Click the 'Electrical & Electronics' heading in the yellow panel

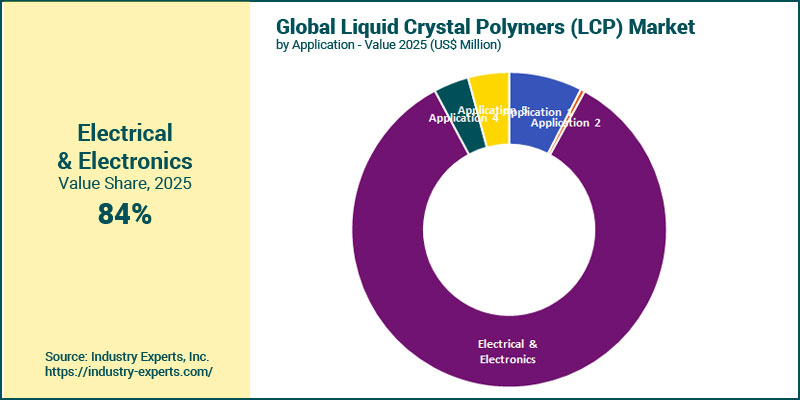[x=124, y=147]
